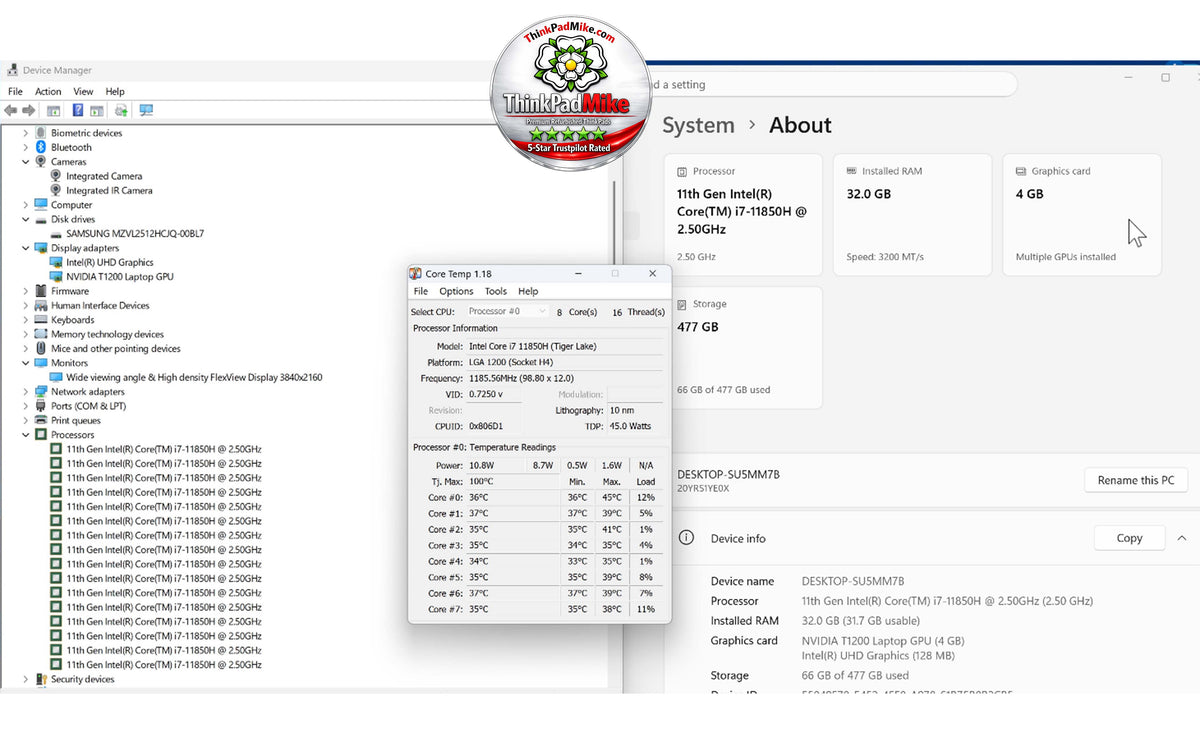
Task: Click the Installed RAM card icon
Action: 852,171
